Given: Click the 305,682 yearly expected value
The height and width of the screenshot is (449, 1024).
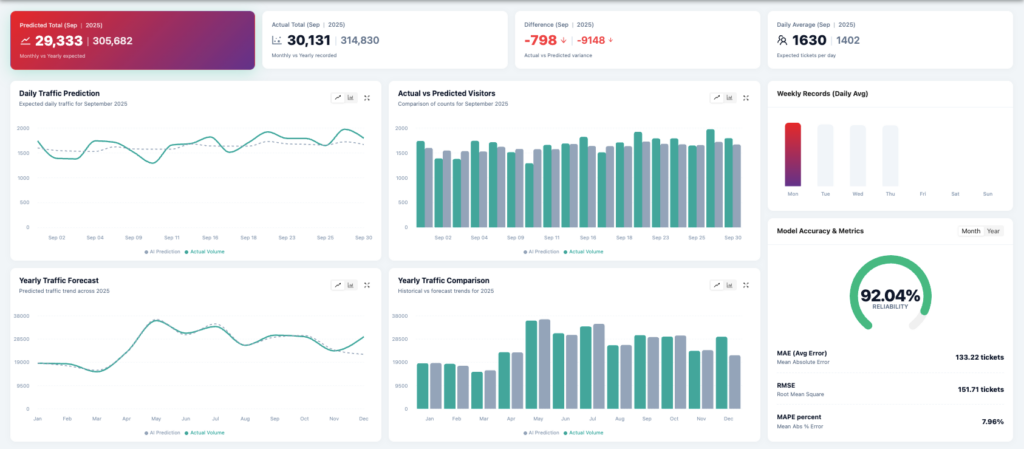Looking at the screenshot, I should coord(113,40).
